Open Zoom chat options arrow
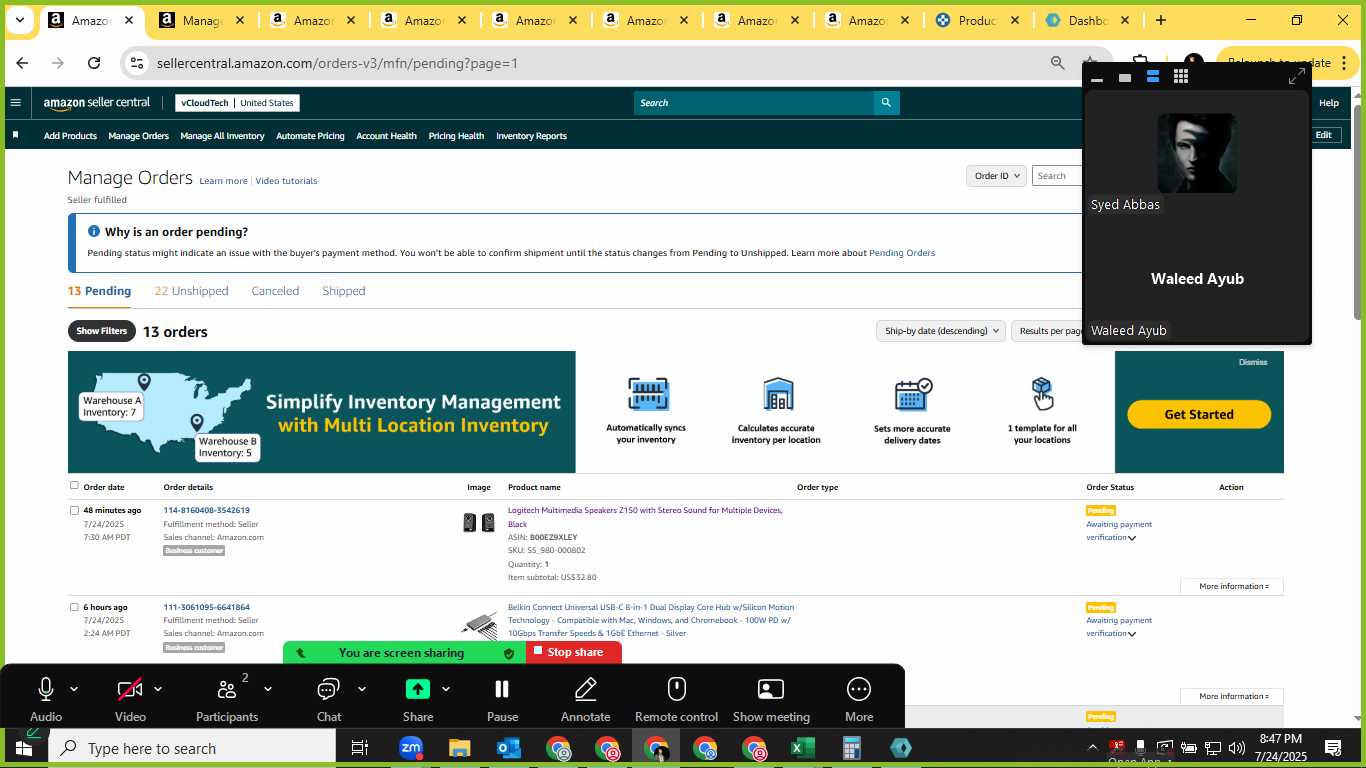This screenshot has width=1366, height=768. (x=362, y=689)
